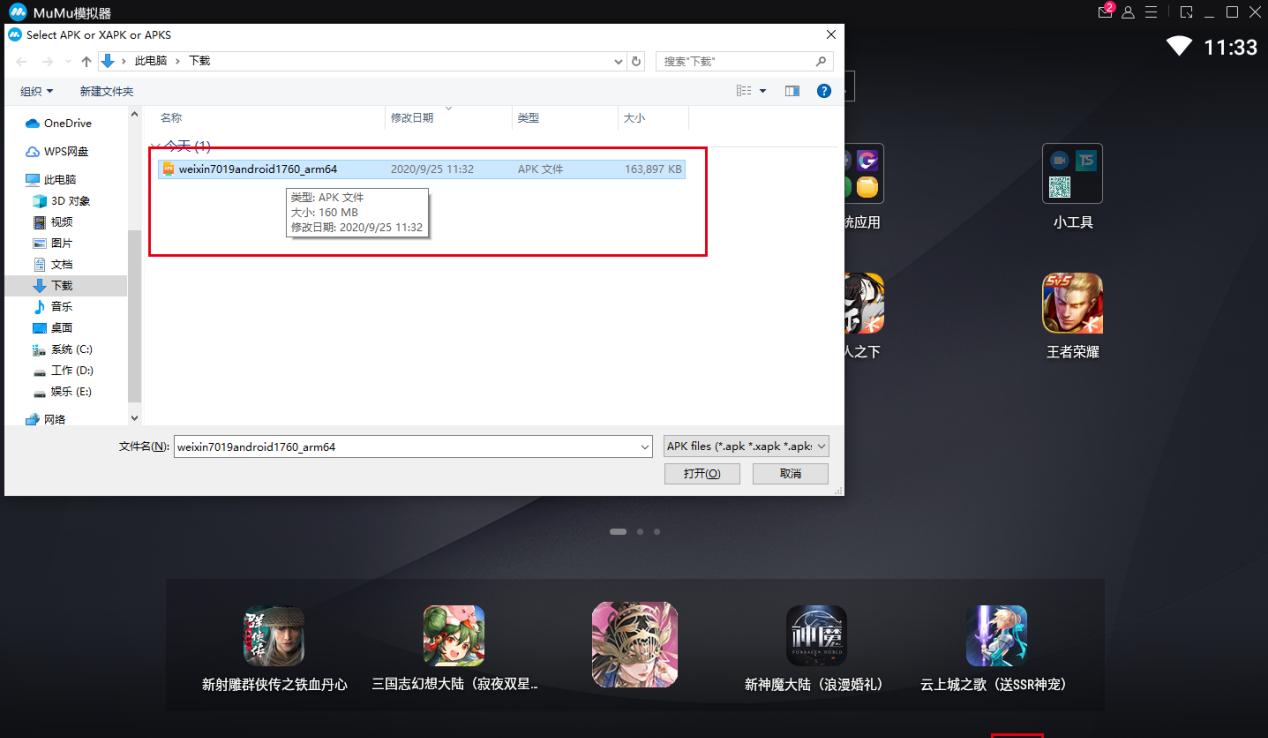This screenshot has height=738, width=1268.
Task: Launch 云上城之歌 game icon
Action: pyautogui.click(x=996, y=635)
